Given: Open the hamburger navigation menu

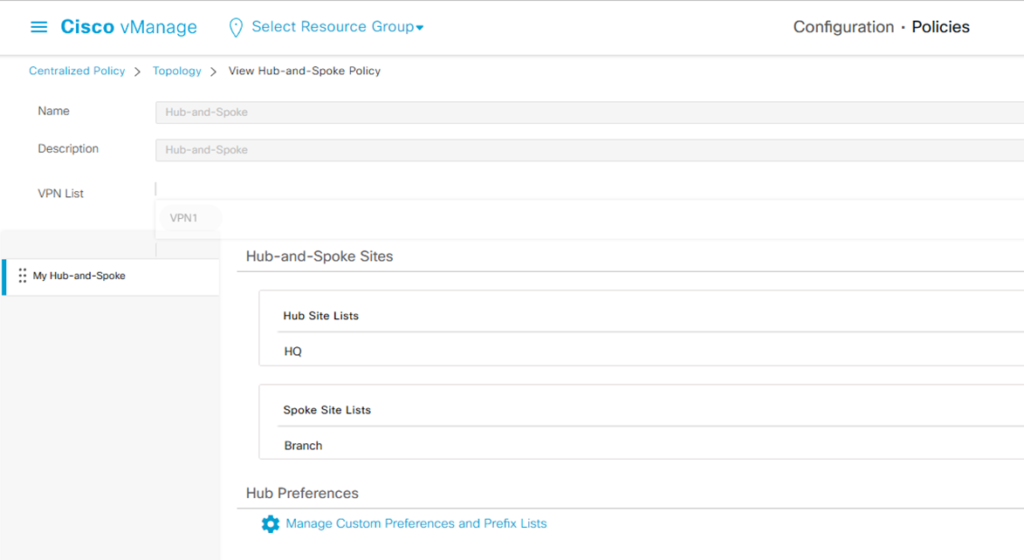Looking at the screenshot, I should pos(39,27).
